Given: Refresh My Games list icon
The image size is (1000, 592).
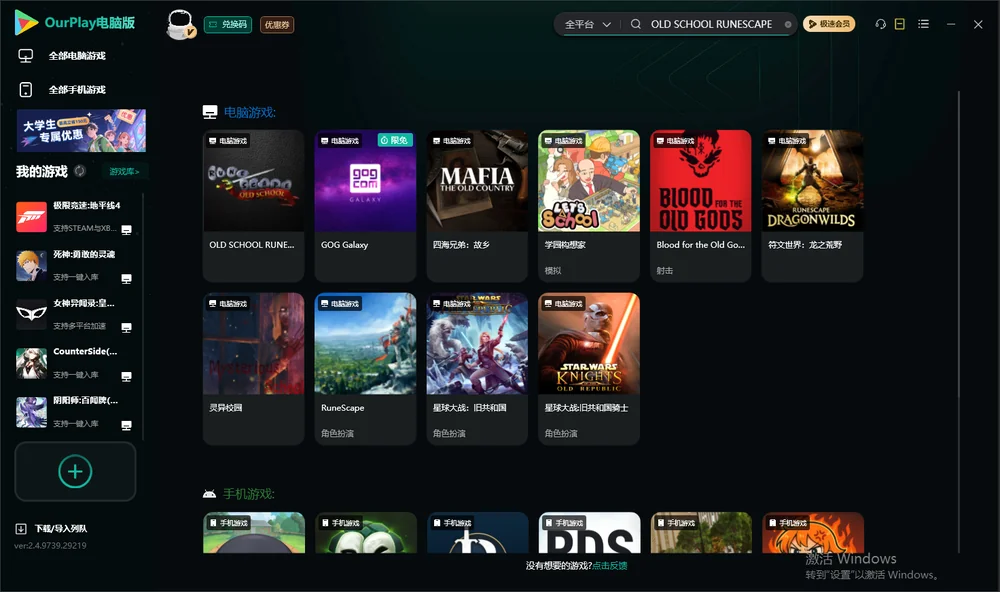Looking at the screenshot, I should click(x=80, y=171).
